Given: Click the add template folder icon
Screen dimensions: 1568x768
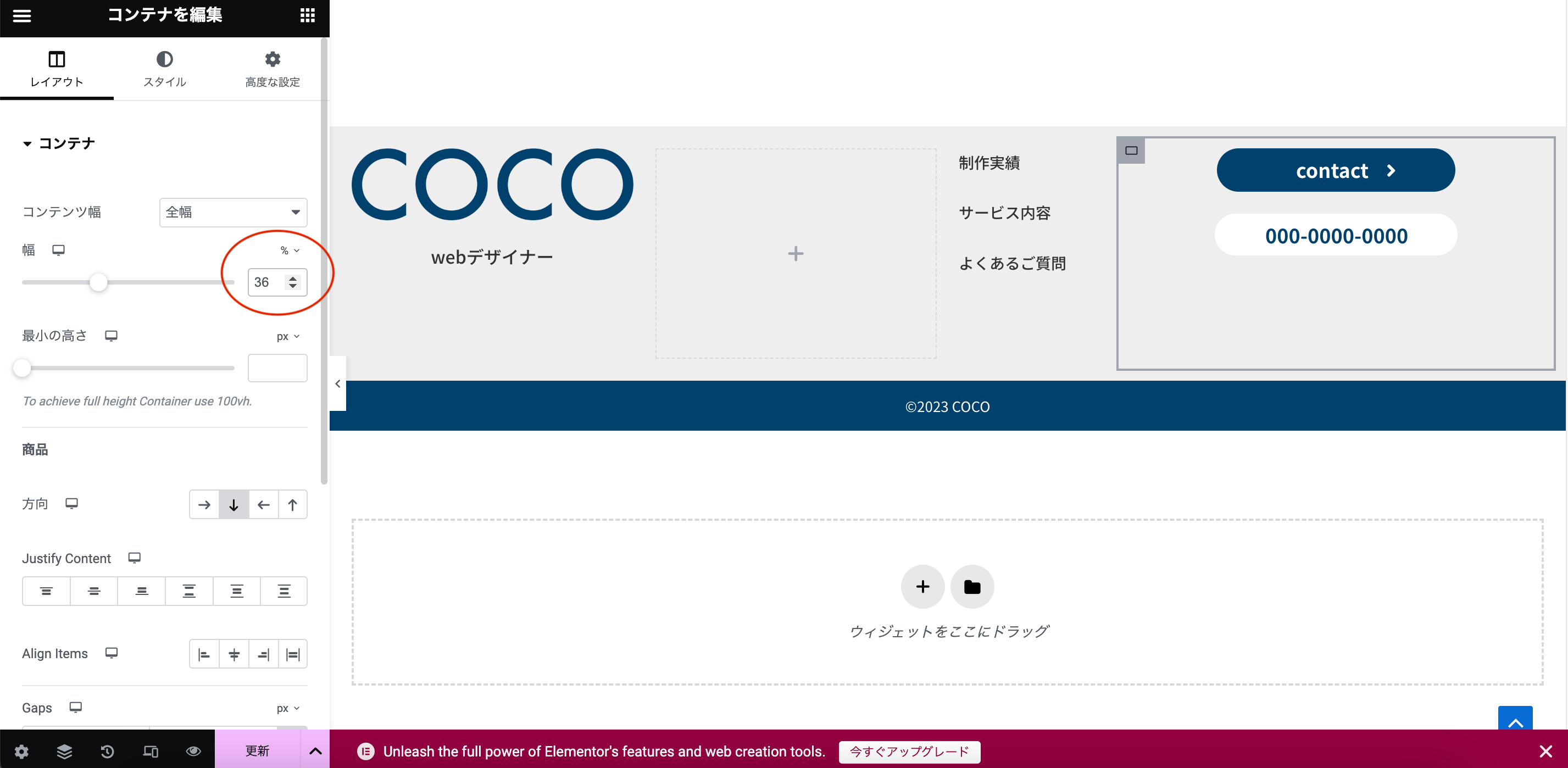Looking at the screenshot, I should [972, 587].
